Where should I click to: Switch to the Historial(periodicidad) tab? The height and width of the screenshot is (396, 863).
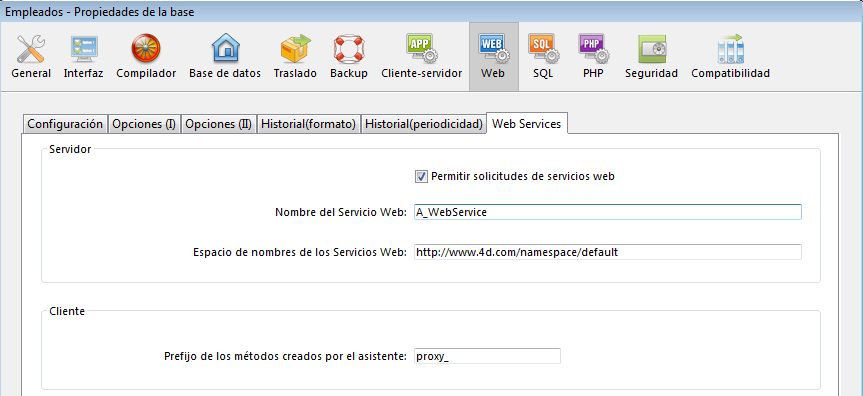click(x=423, y=124)
